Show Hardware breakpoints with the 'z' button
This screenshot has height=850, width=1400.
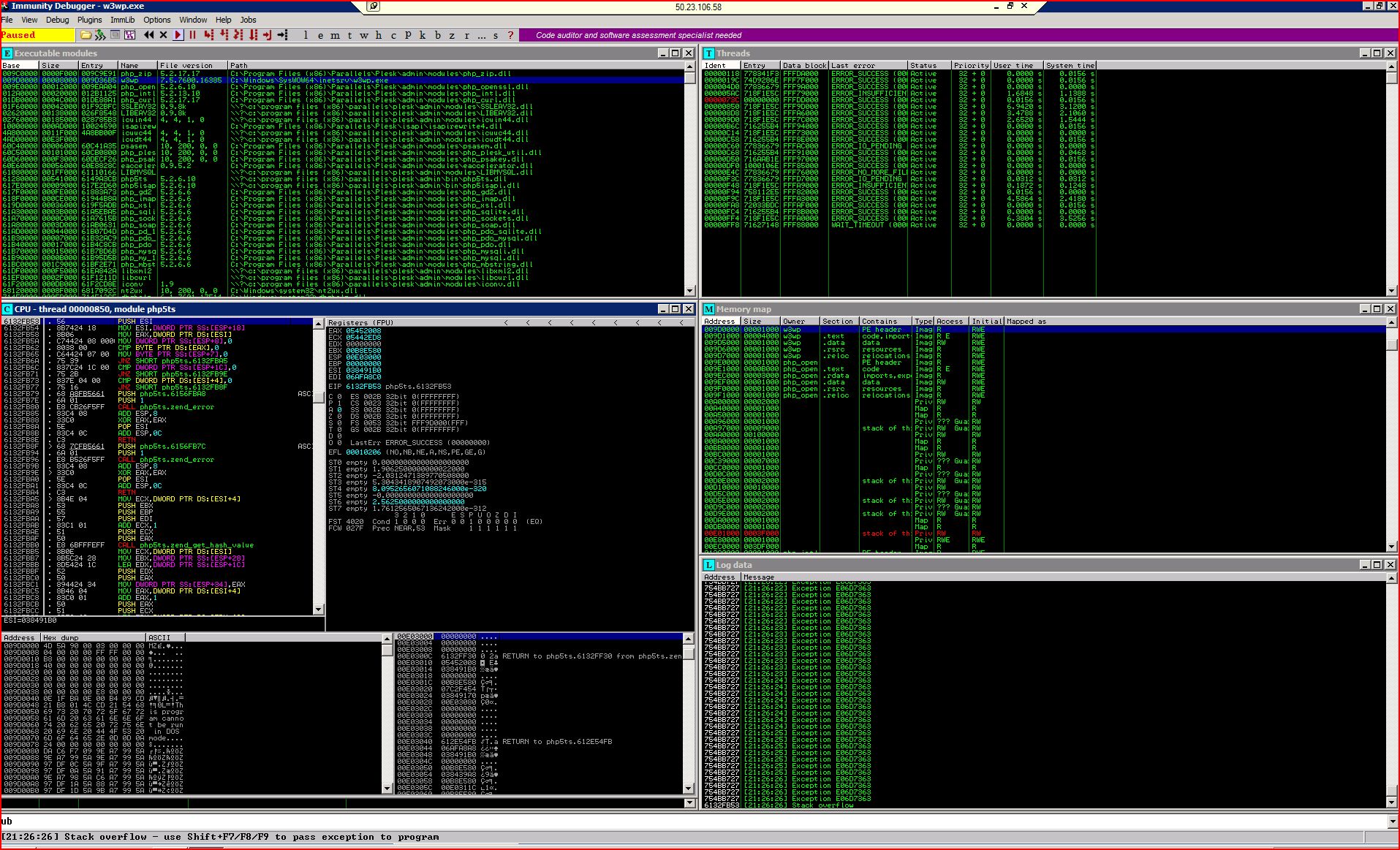tap(452, 34)
